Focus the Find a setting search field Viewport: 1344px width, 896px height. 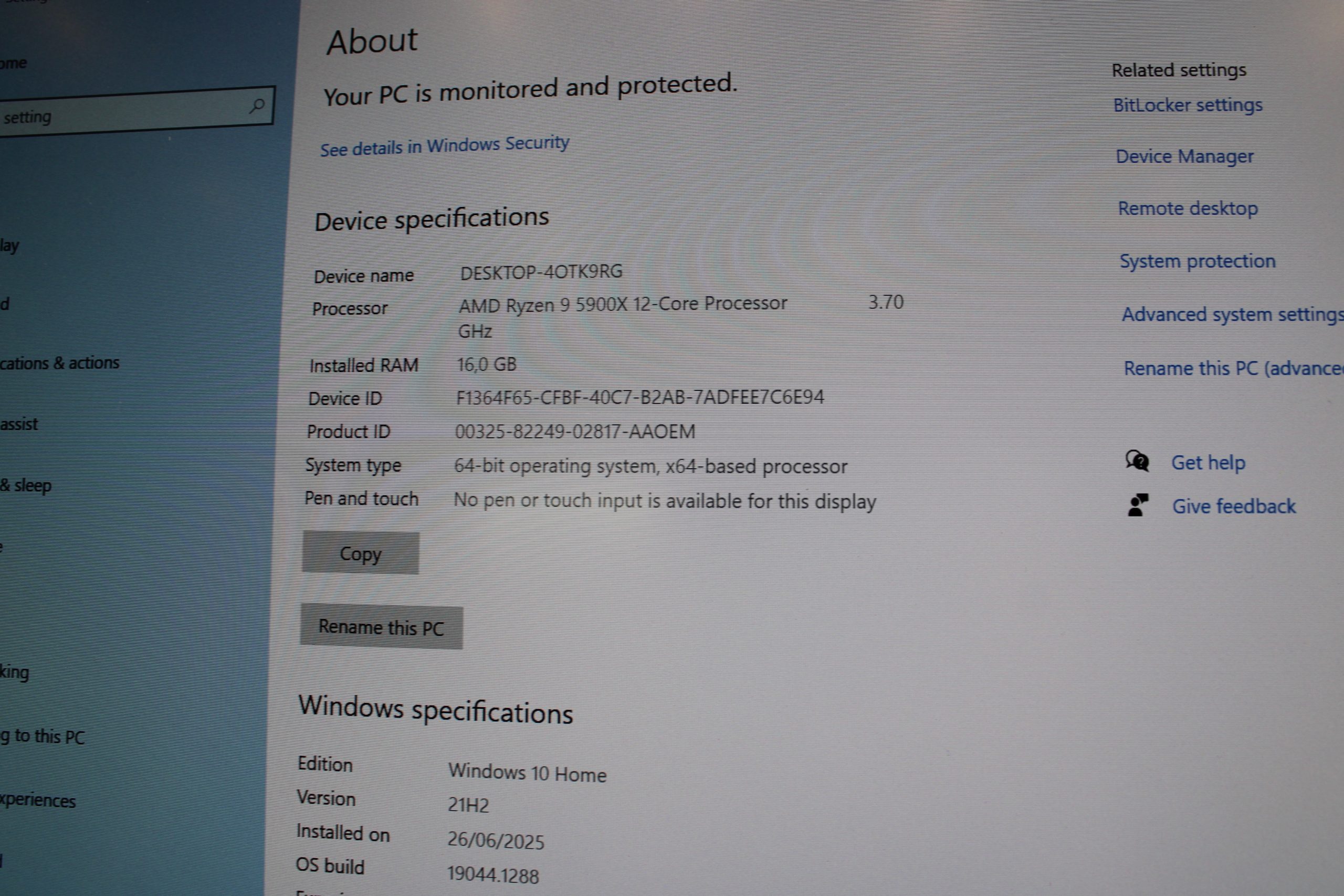[x=136, y=111]
